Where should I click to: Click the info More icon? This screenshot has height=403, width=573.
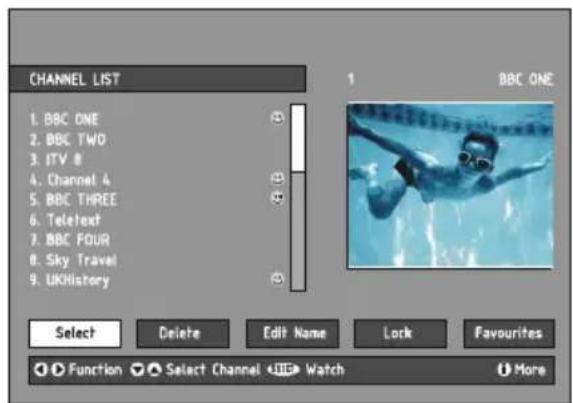click(x=504, y=370)
